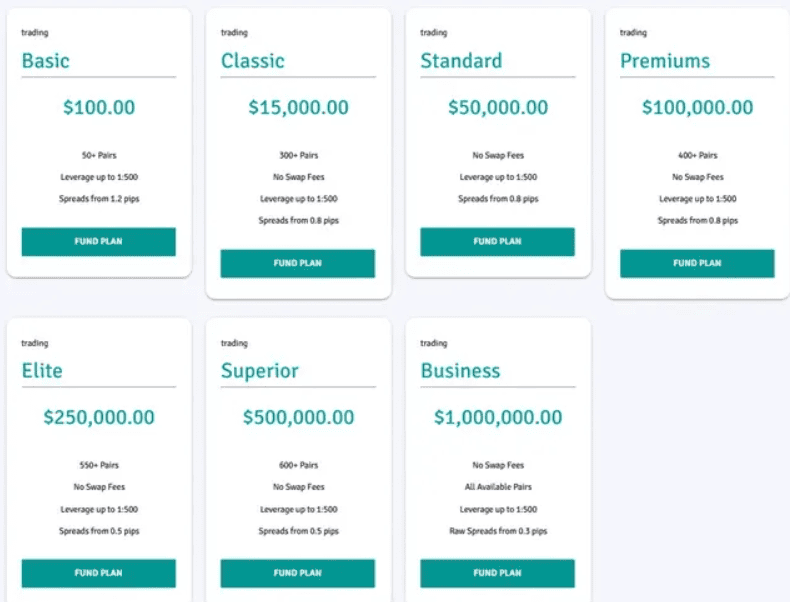Image resolution: width=790 pixels, height=602 pixels.
Task: Select the $50,000.00 Standard price
Action: (x=497, y=108)
